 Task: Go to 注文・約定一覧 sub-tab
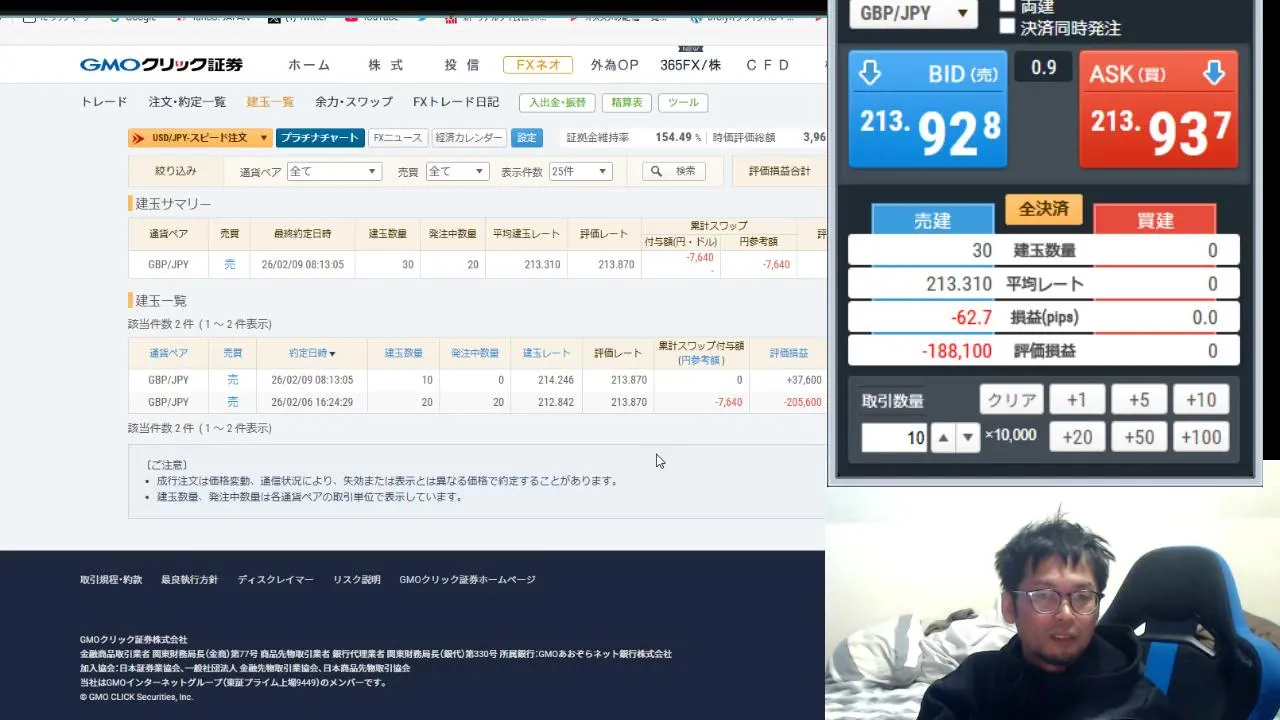[187, 102]
